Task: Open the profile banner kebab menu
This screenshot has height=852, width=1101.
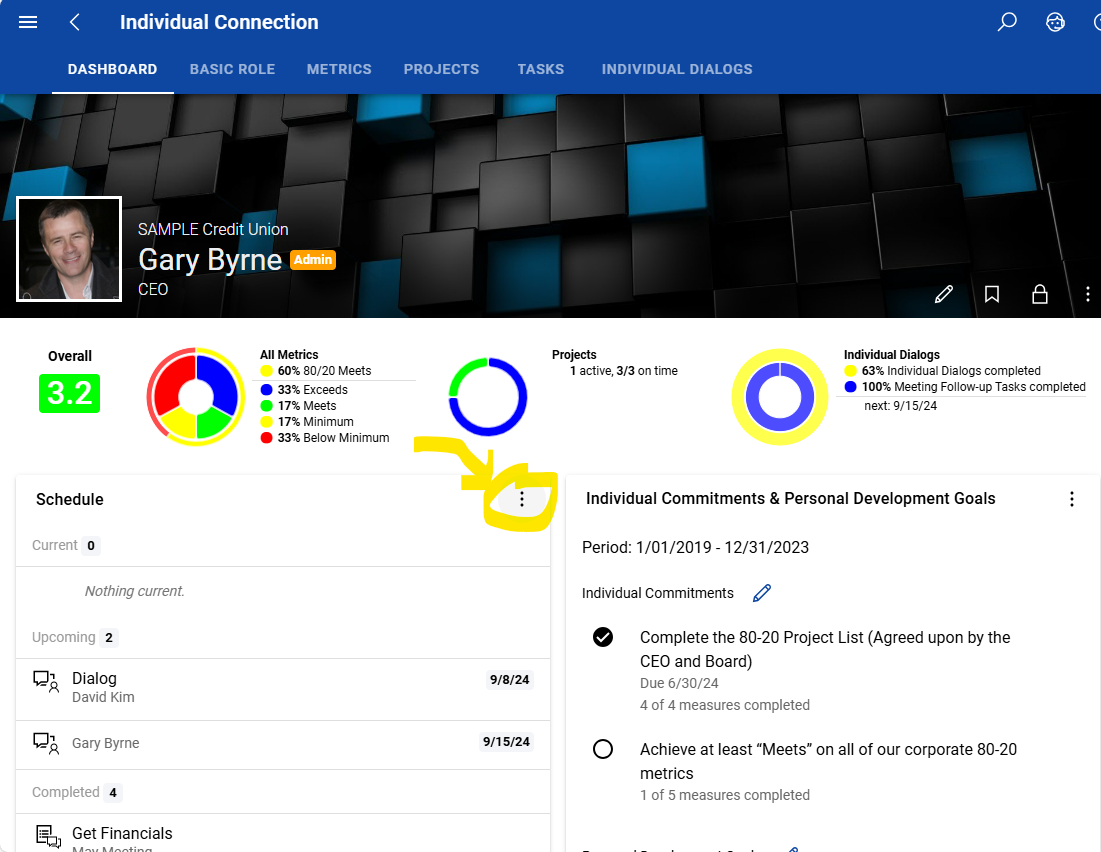Action: (1087, 294)
